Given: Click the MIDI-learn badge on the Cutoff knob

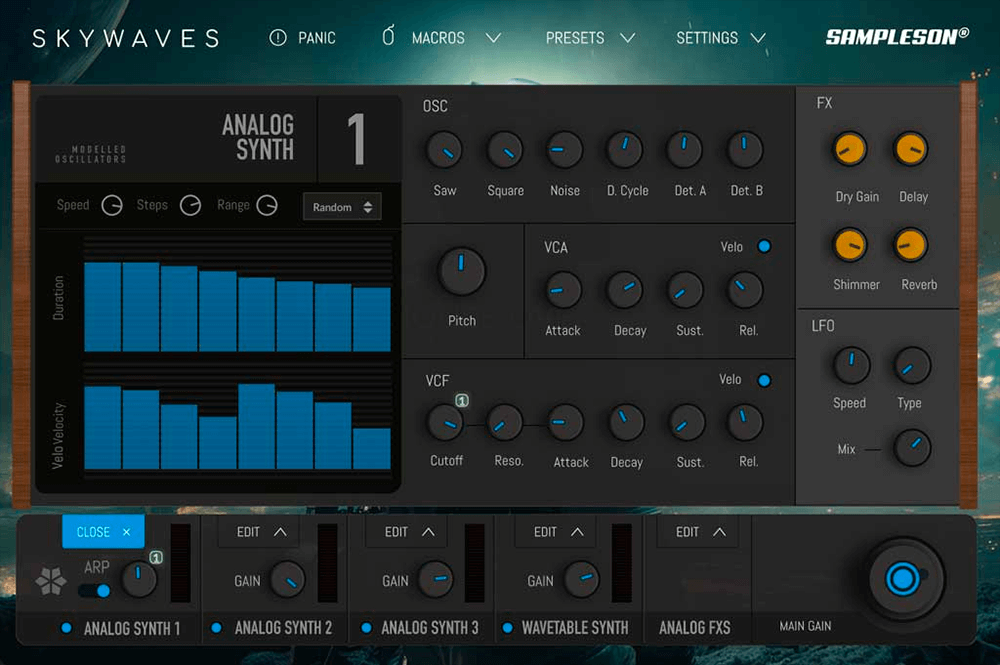Looking at the screenshot, I should pyautogui.click(x=461, y=400).
